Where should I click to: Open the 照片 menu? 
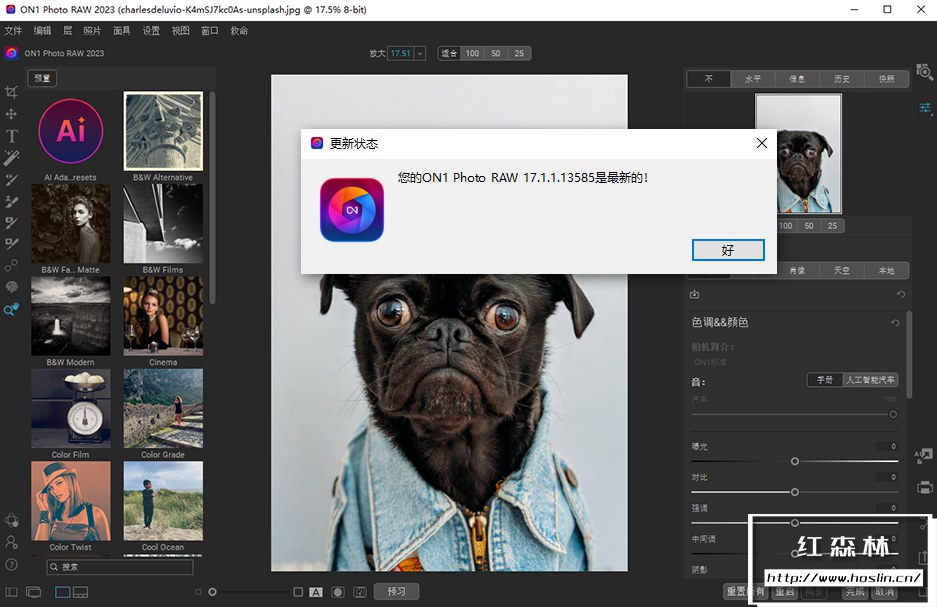92,30
